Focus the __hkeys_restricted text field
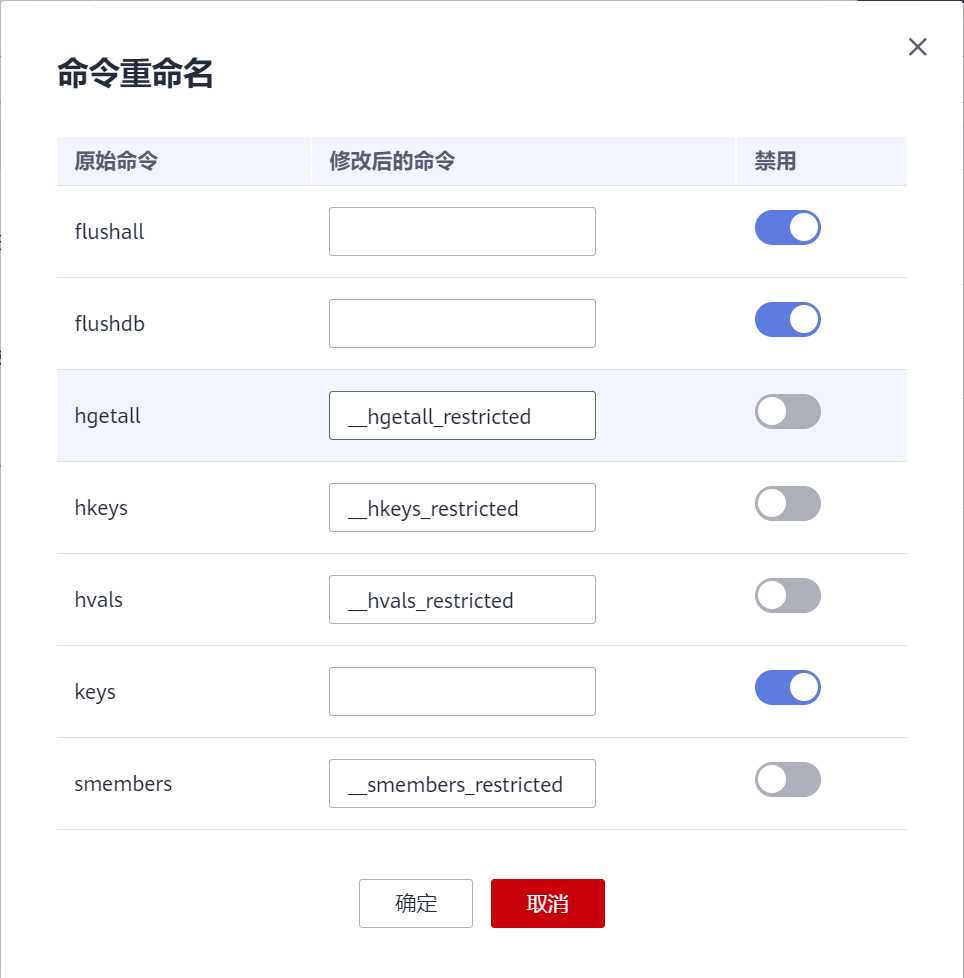This screenshot has height=978, width=964. click(462, 507)
